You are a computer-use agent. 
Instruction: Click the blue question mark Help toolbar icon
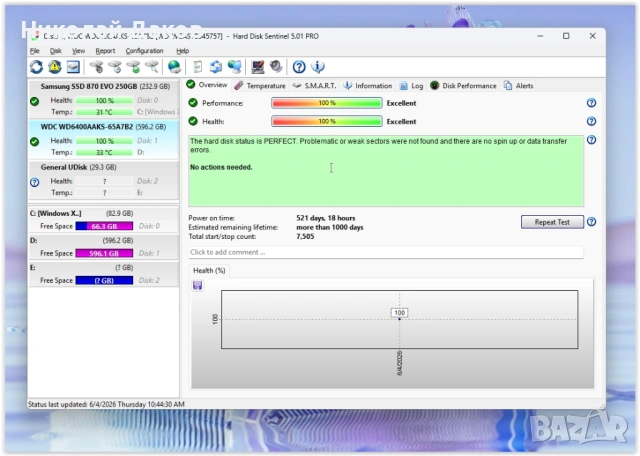point(299,67)
